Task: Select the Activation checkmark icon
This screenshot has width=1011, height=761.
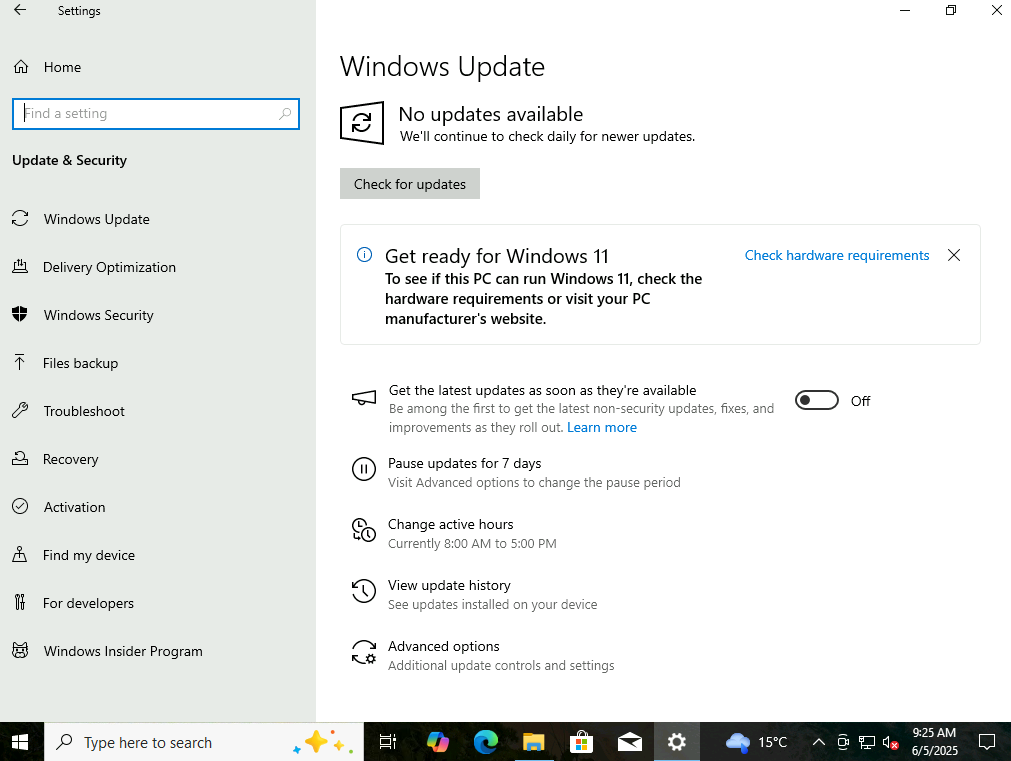Action: point(20,506)
